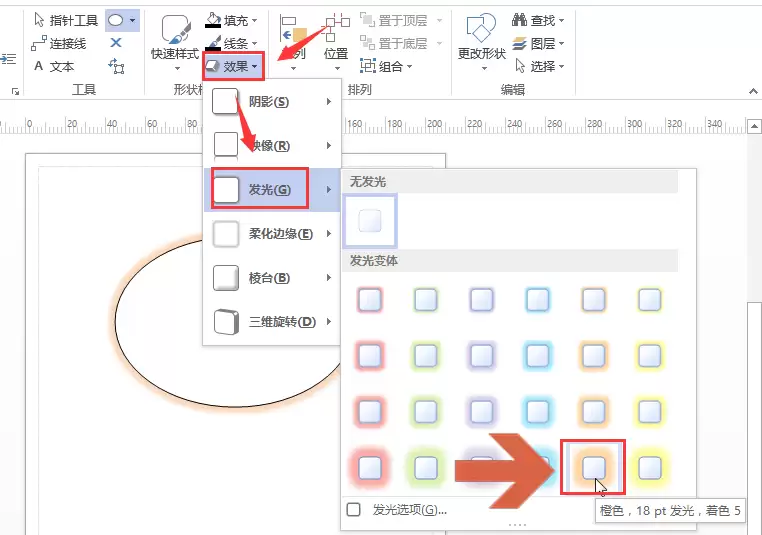Click the 查找 find binoculars
The width and height of the screenshot is (762, 535).
point(537,20)
